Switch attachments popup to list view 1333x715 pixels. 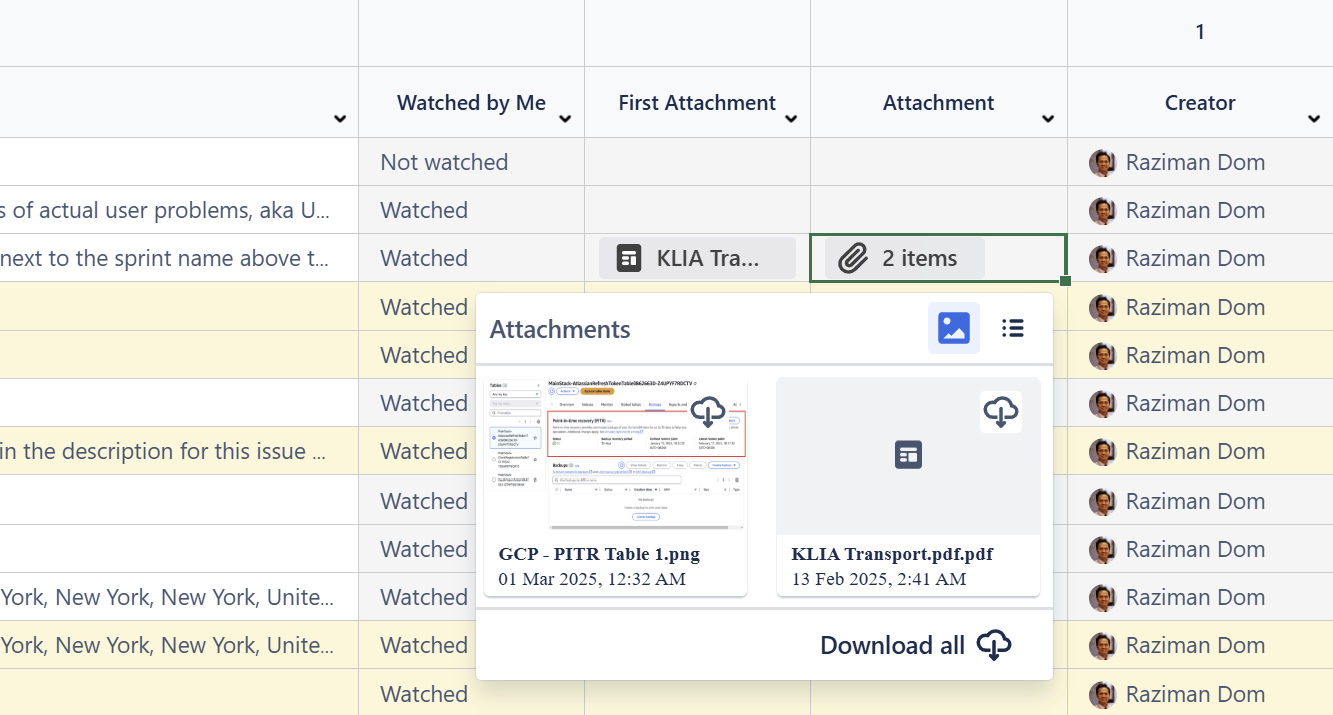click(x=1013, y=328)
